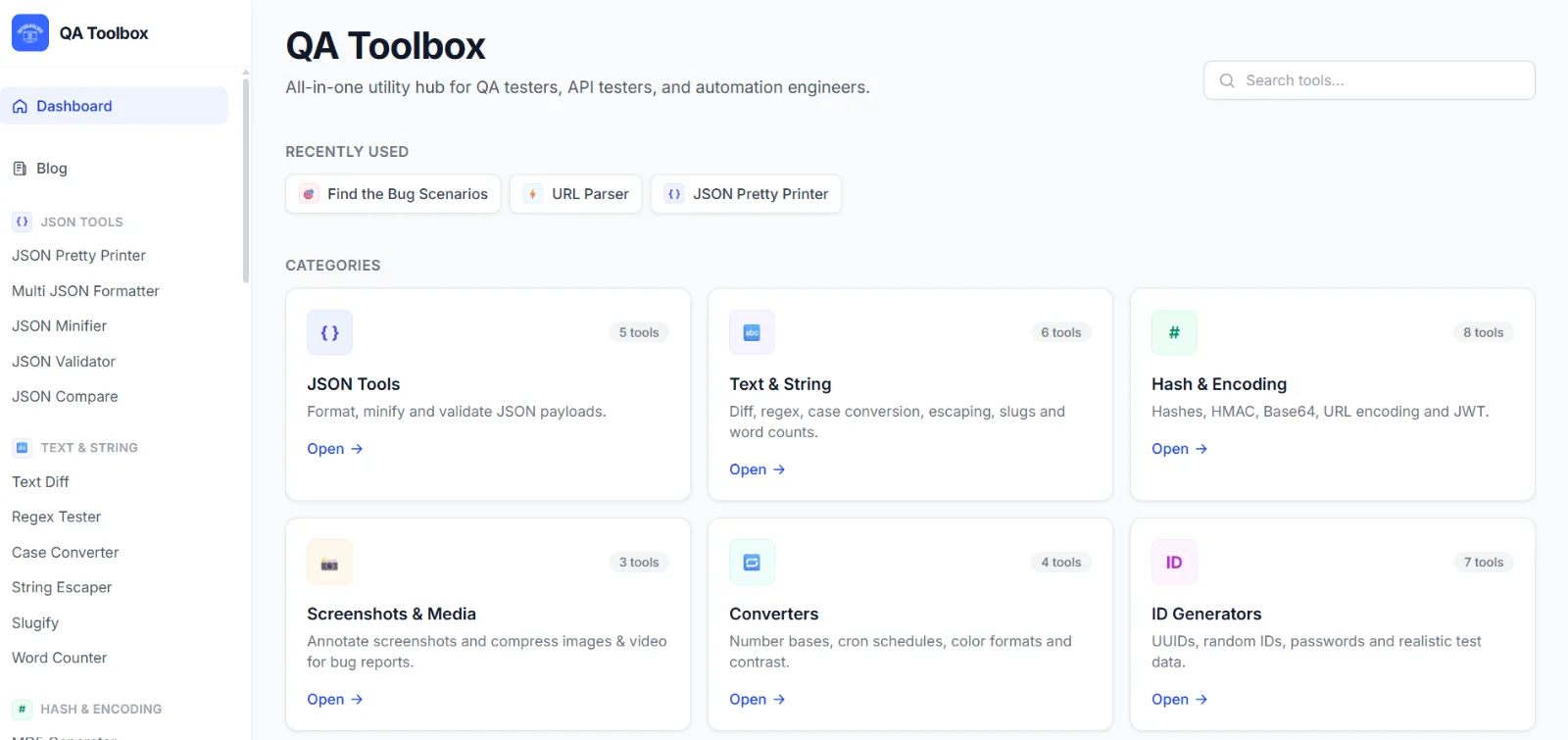This screenshot has height=740, width=1568.
Task: Click arrow beside Open on Text & String card
Action: pyautogui.click(x=779, y=469)
